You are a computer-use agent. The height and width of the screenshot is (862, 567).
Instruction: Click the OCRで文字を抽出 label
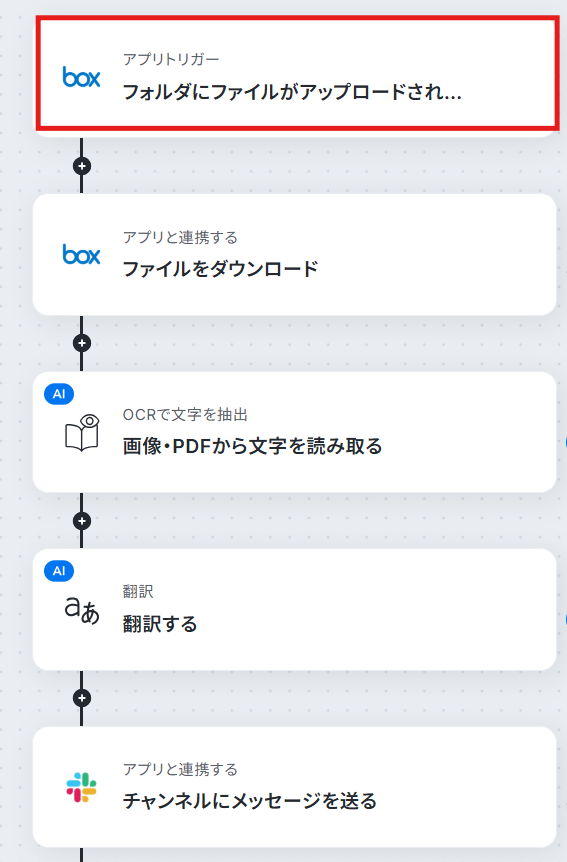(x=185, y=415)
